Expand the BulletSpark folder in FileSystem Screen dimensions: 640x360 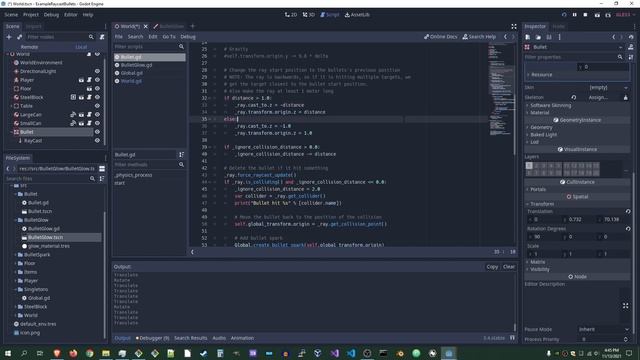[16, 255]
